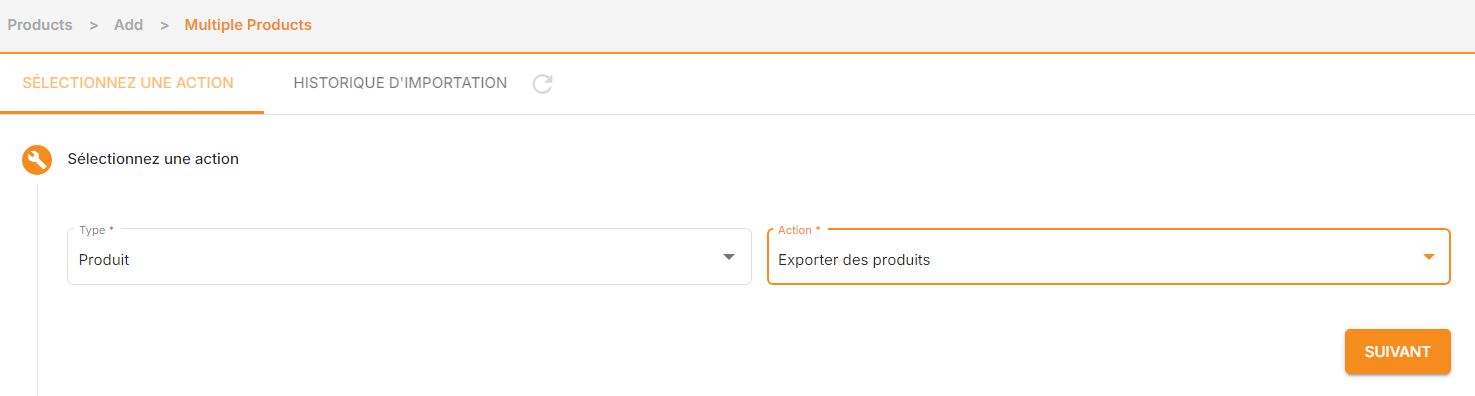Click the Type * field label
Screen dimensions: 1475x396
pos(96,230)
